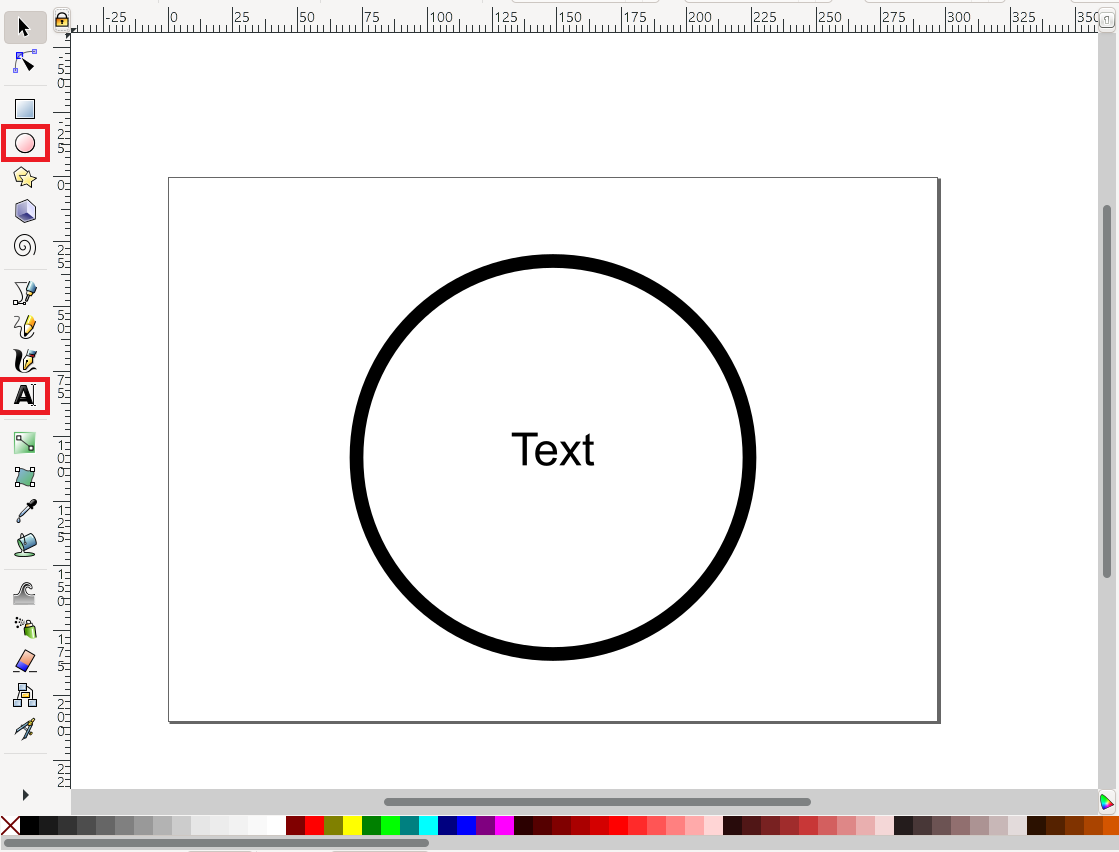This screenshot has width=1119, height=852.
Task: Select the Calligraphy pen tool
Action: coord(24,361)
